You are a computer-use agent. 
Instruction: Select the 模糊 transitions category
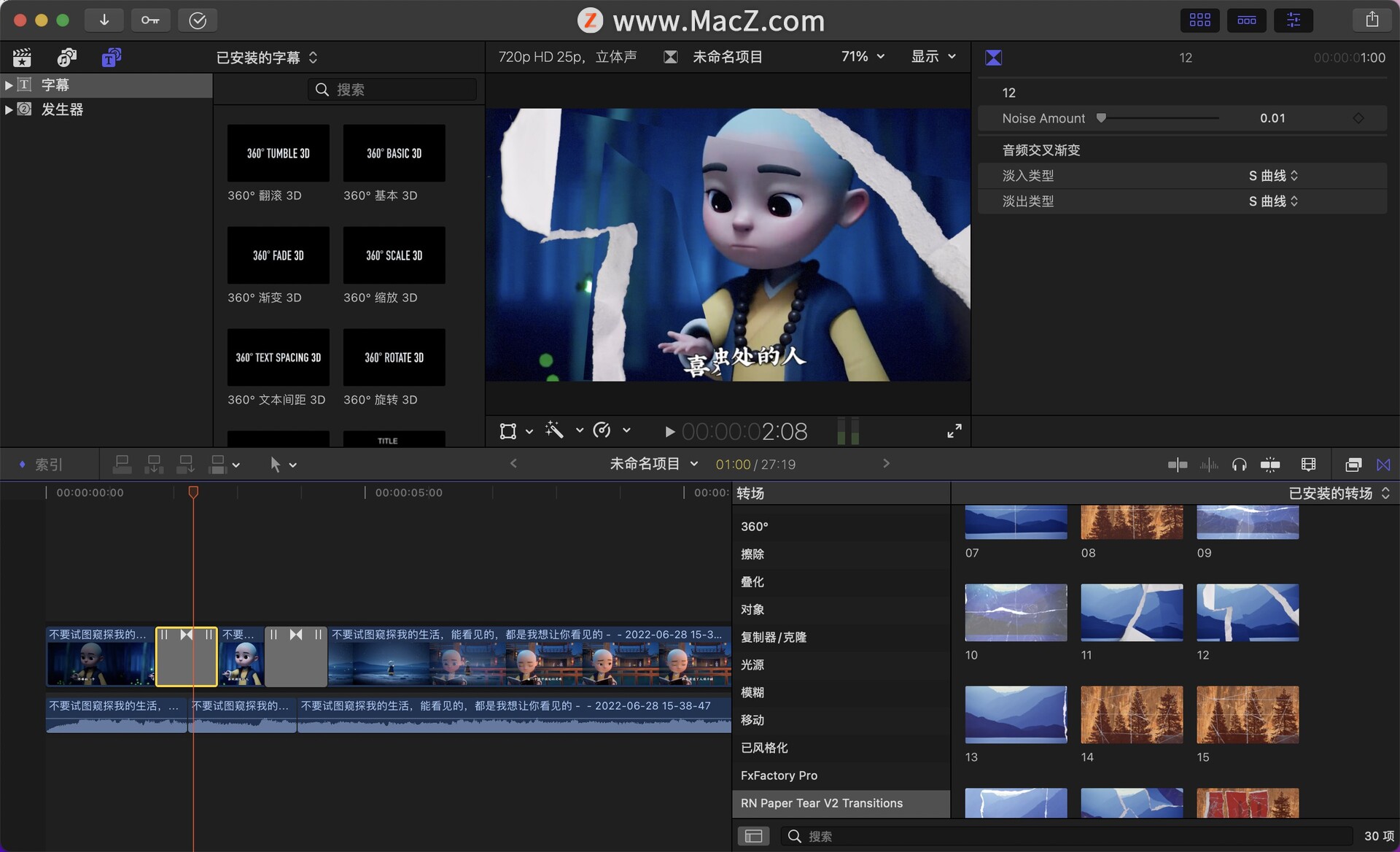pyautogui.click(x=752, y=692)
